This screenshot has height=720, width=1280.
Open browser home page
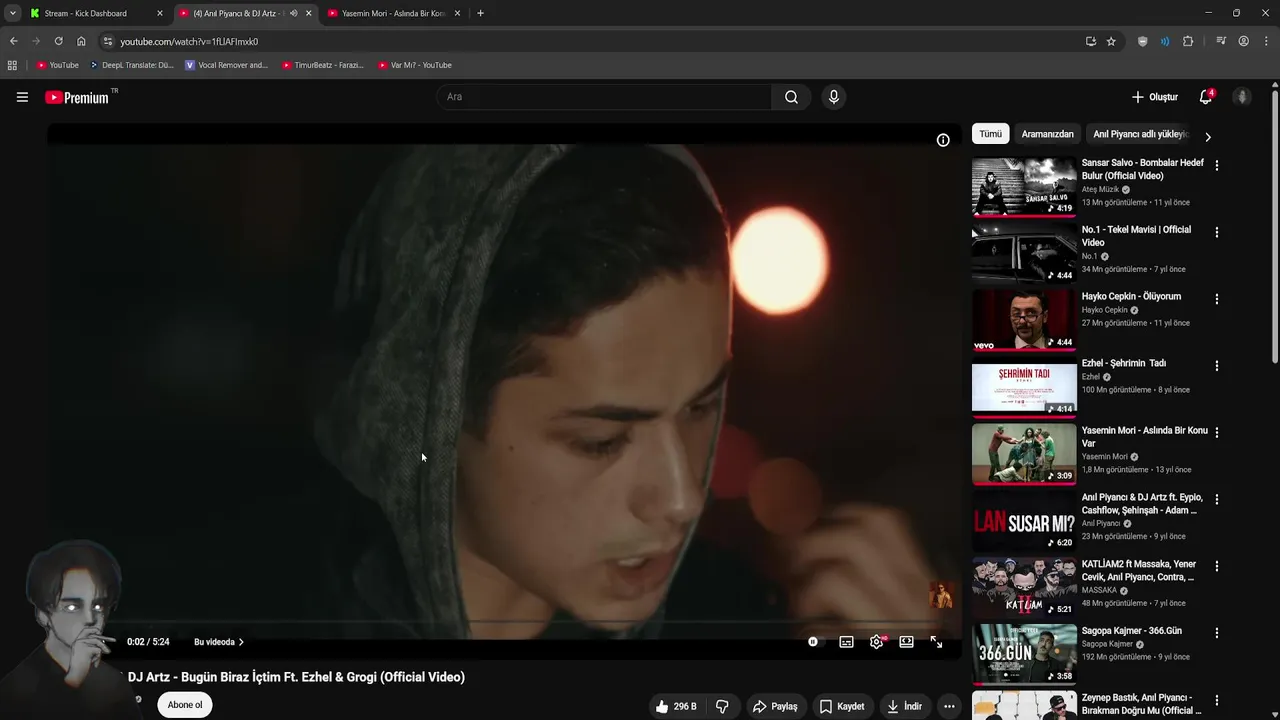point(81,41)
